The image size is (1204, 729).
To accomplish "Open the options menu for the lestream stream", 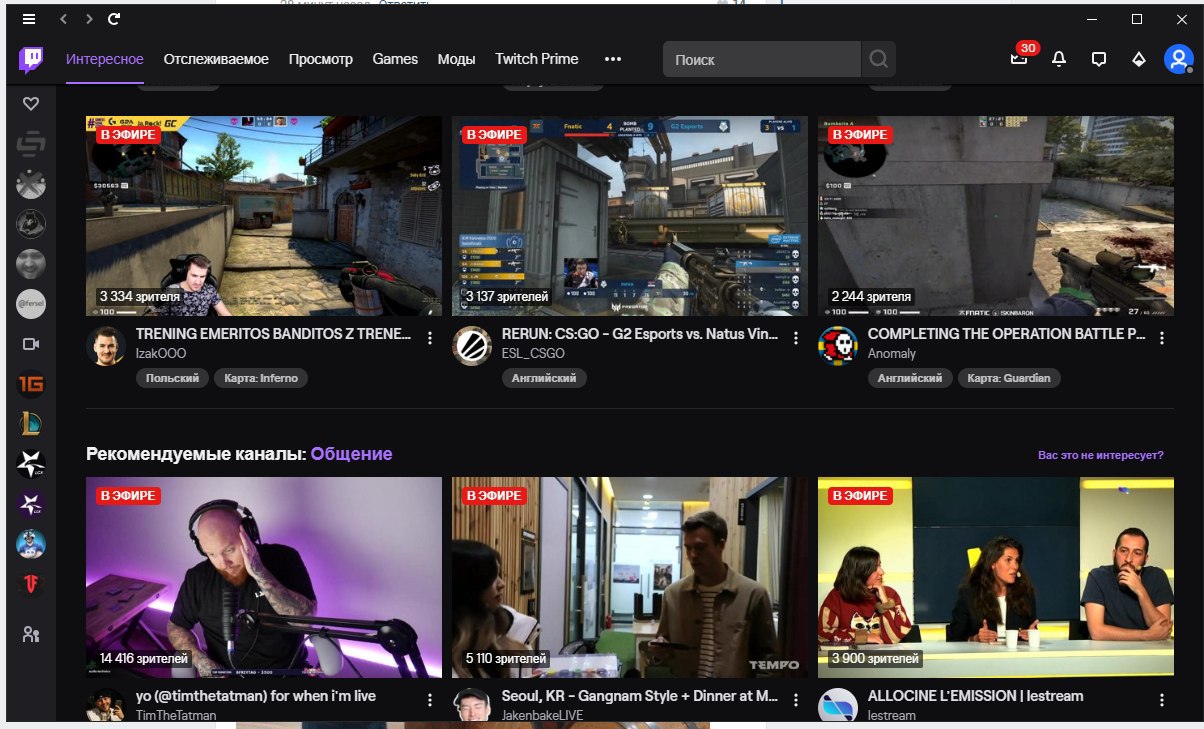I will pyautogui.click(x=1162, y=700).
